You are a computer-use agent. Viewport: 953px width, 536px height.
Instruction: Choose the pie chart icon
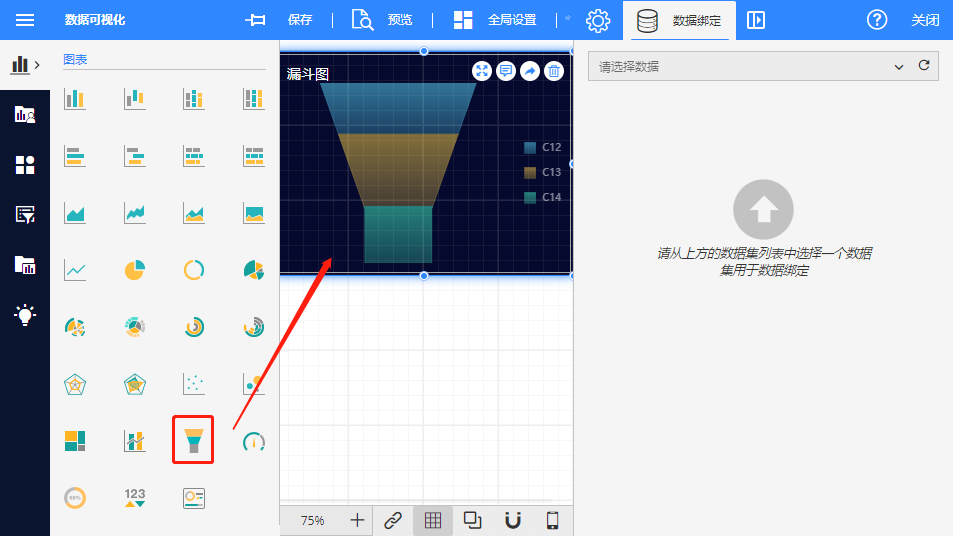point(134,270)
